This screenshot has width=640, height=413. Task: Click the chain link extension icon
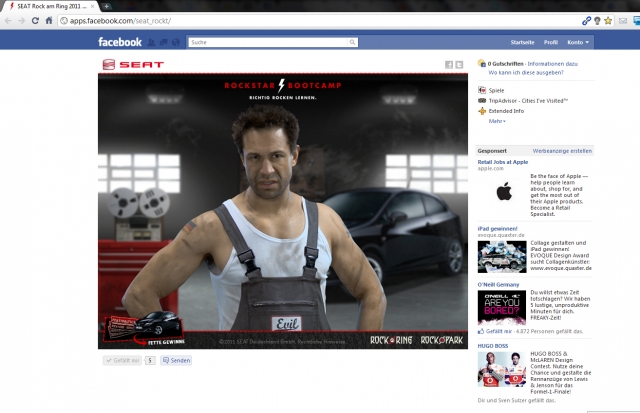(x=586, y=20)
